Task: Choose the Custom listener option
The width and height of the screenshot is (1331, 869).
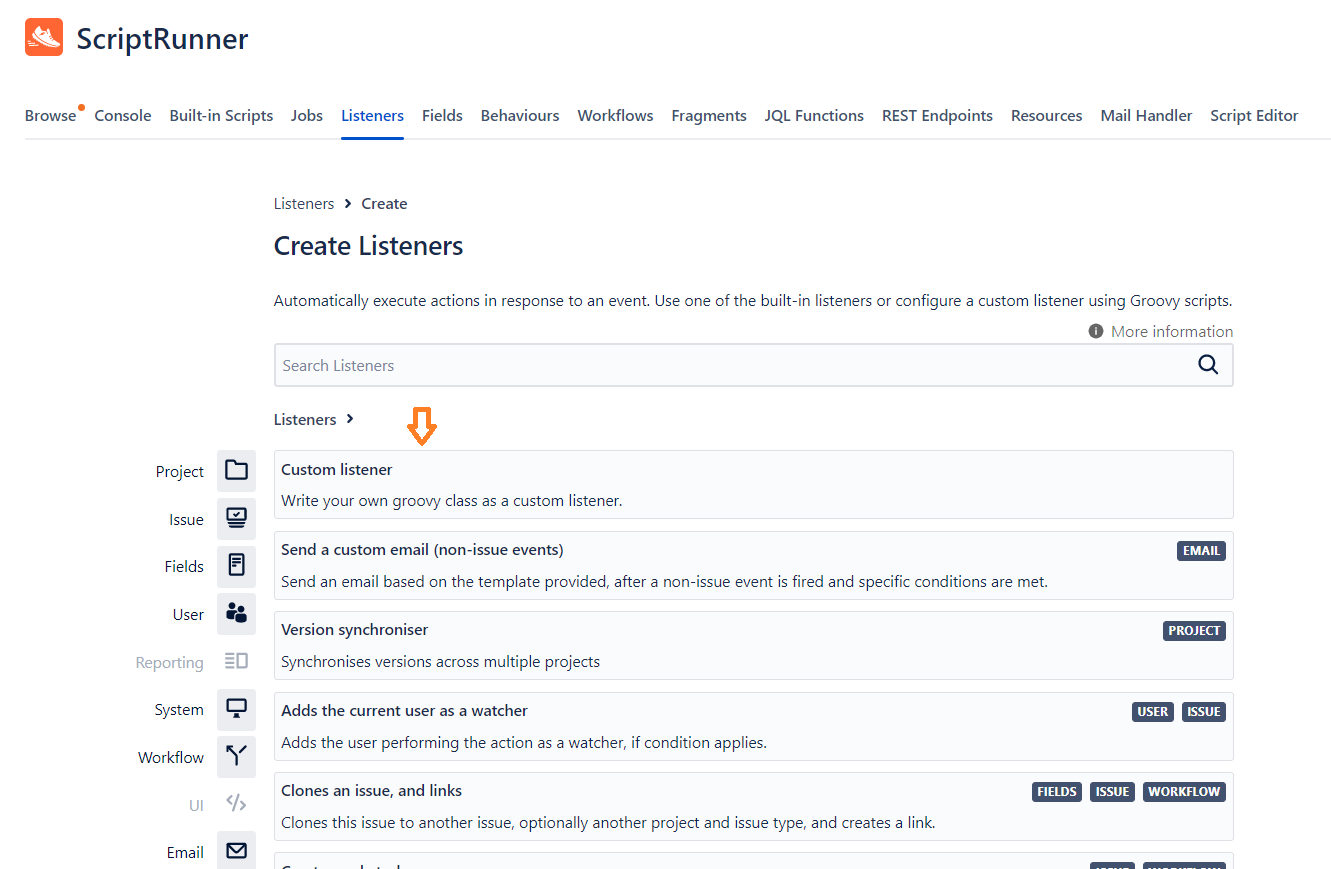Action: (x=753, y=484)
